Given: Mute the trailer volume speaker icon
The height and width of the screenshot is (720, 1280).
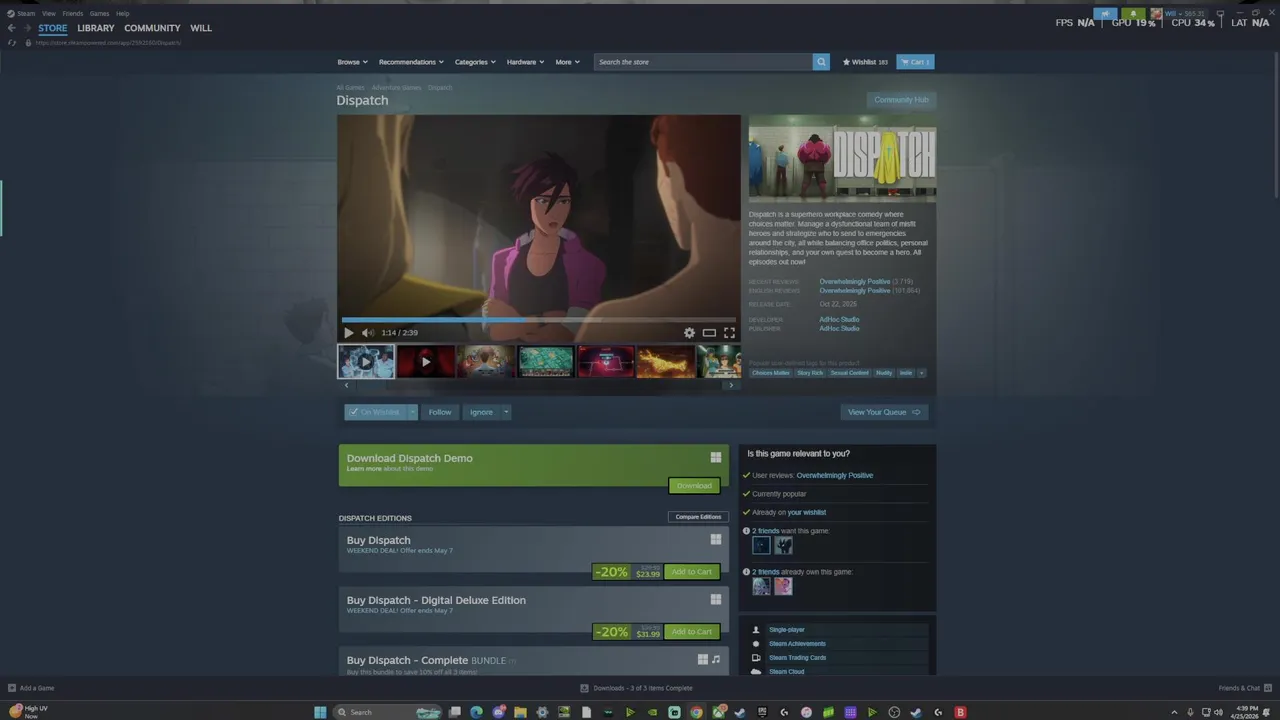Looking at the screenshot, I should [367, 333].
